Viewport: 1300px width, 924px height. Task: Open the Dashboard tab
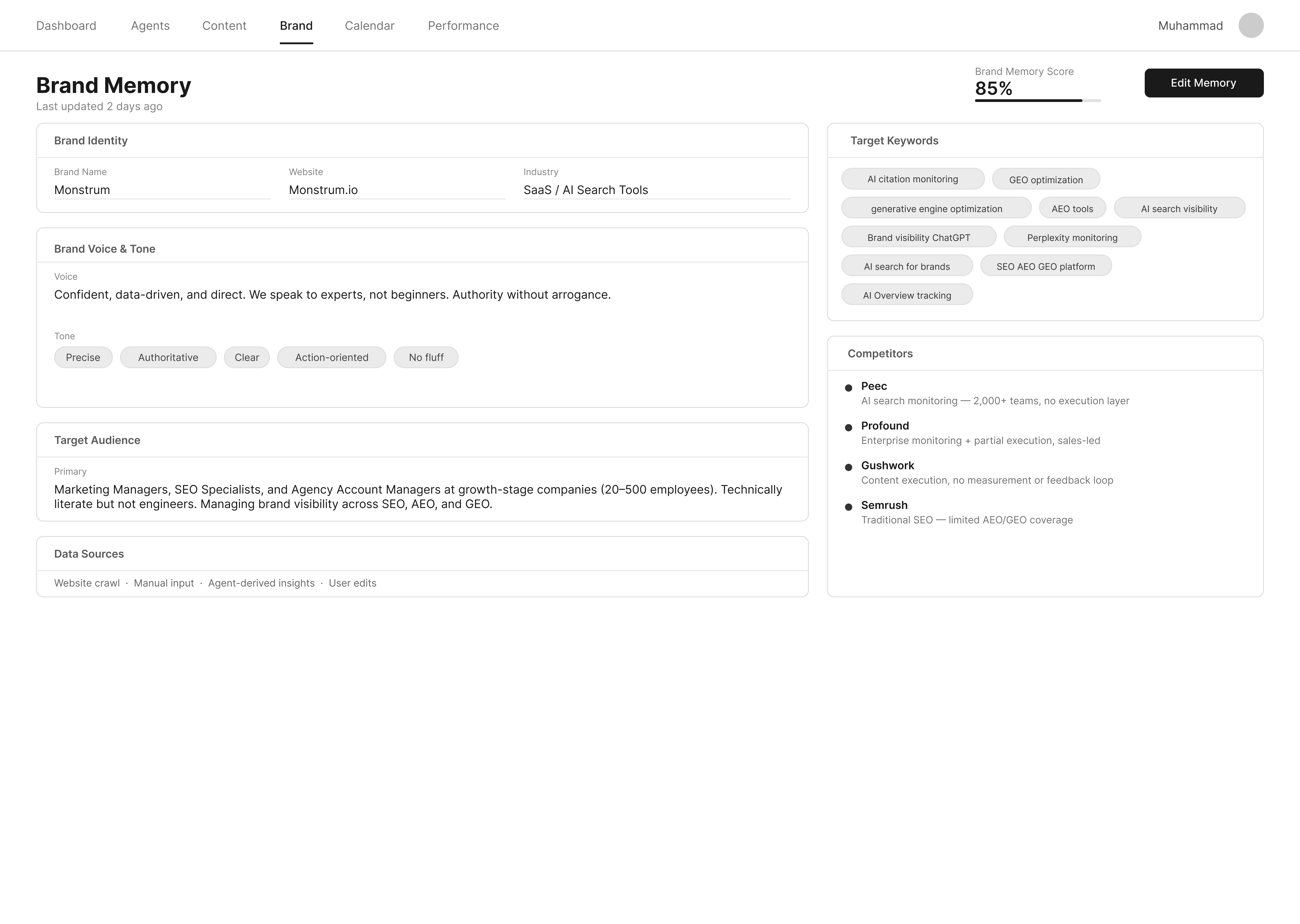click(x=66, y=25)
